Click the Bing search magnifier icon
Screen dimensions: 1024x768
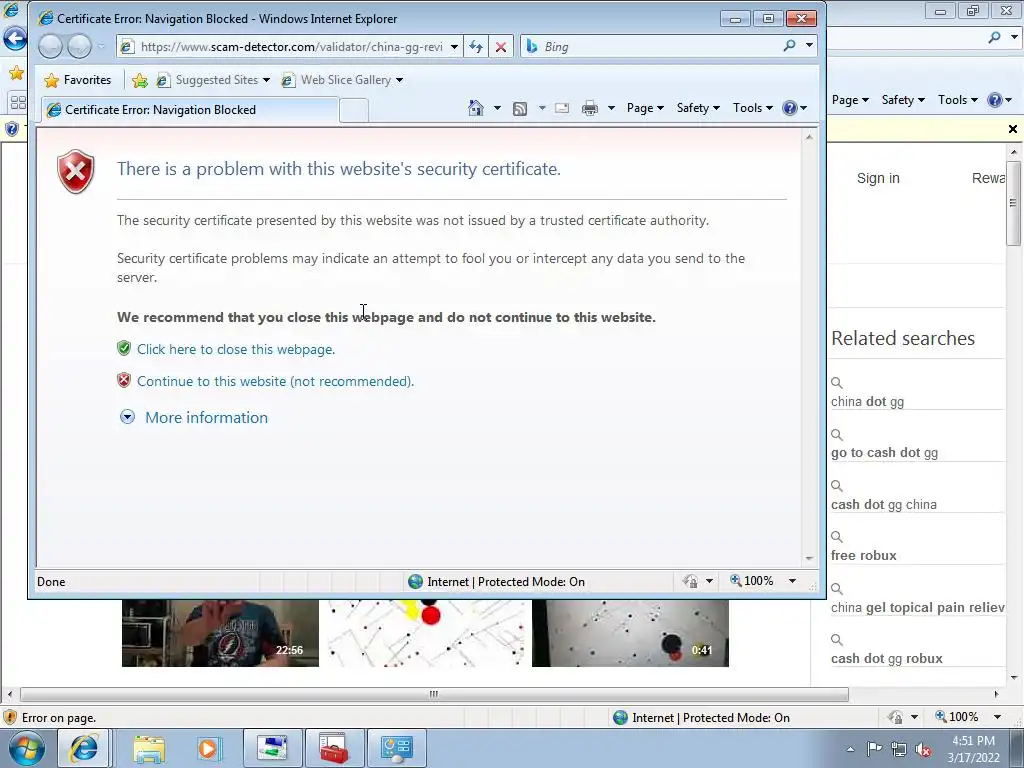[790, 46]
